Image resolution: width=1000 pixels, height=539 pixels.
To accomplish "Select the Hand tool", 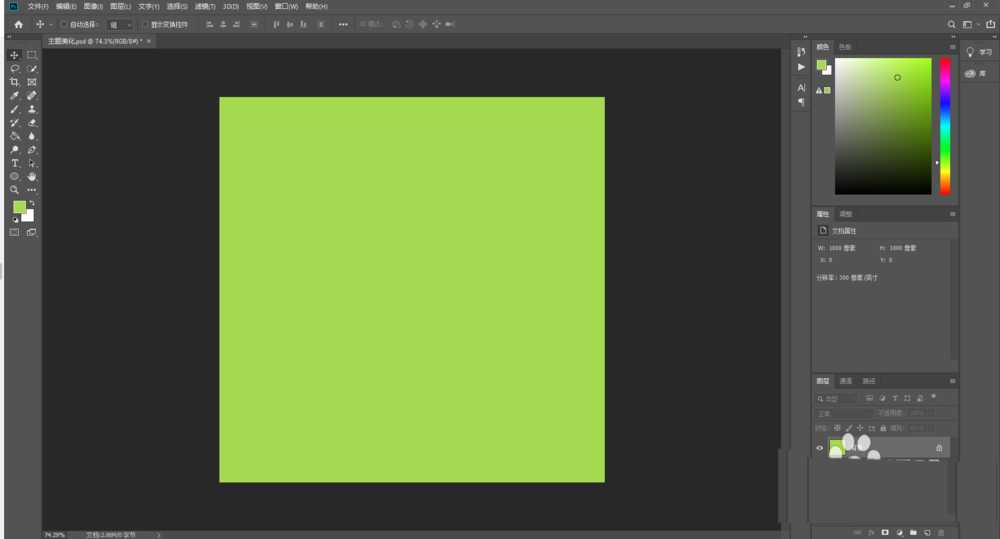I will pos(32,176).
